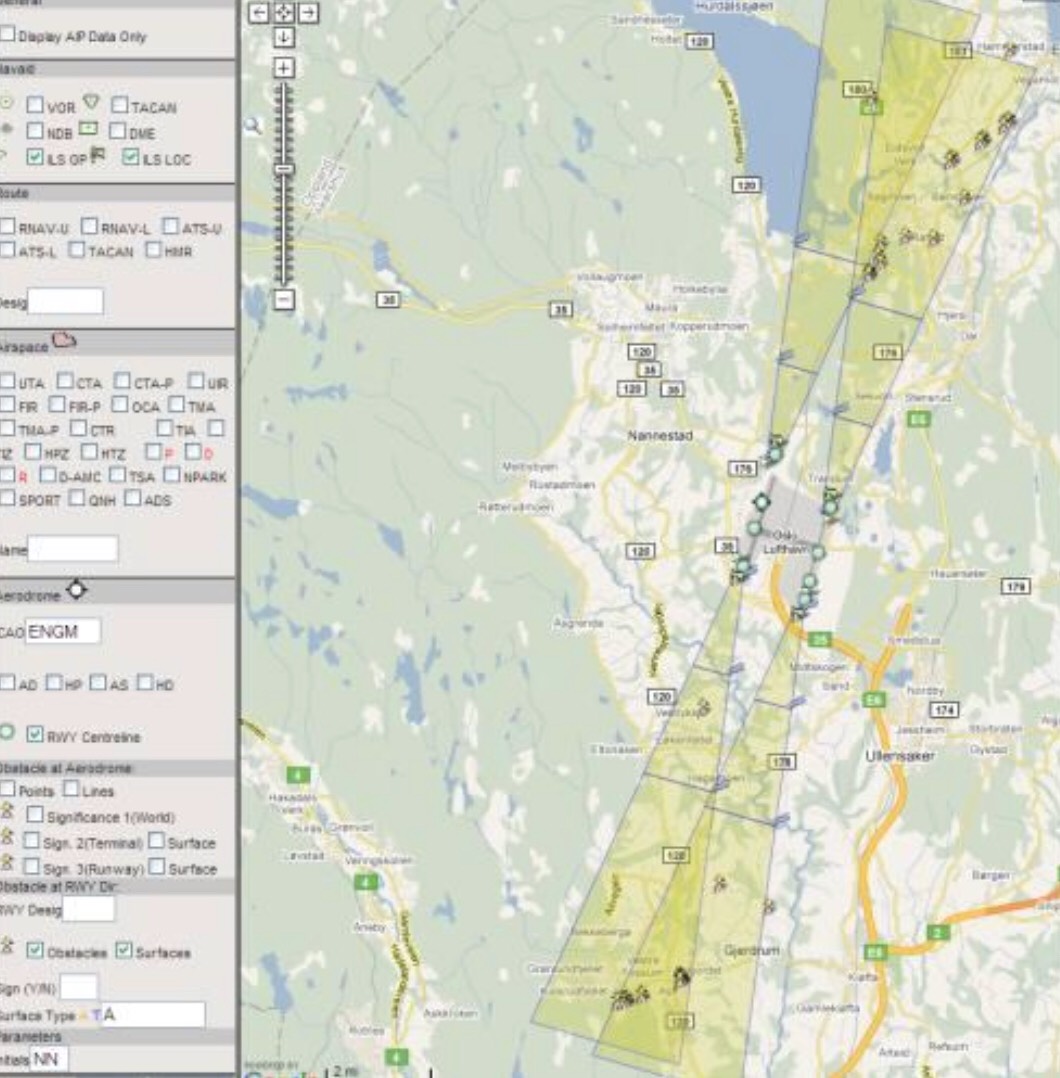Pan the map right with the arrow button
1060x1078 pixels.
(x=309, y=12)
